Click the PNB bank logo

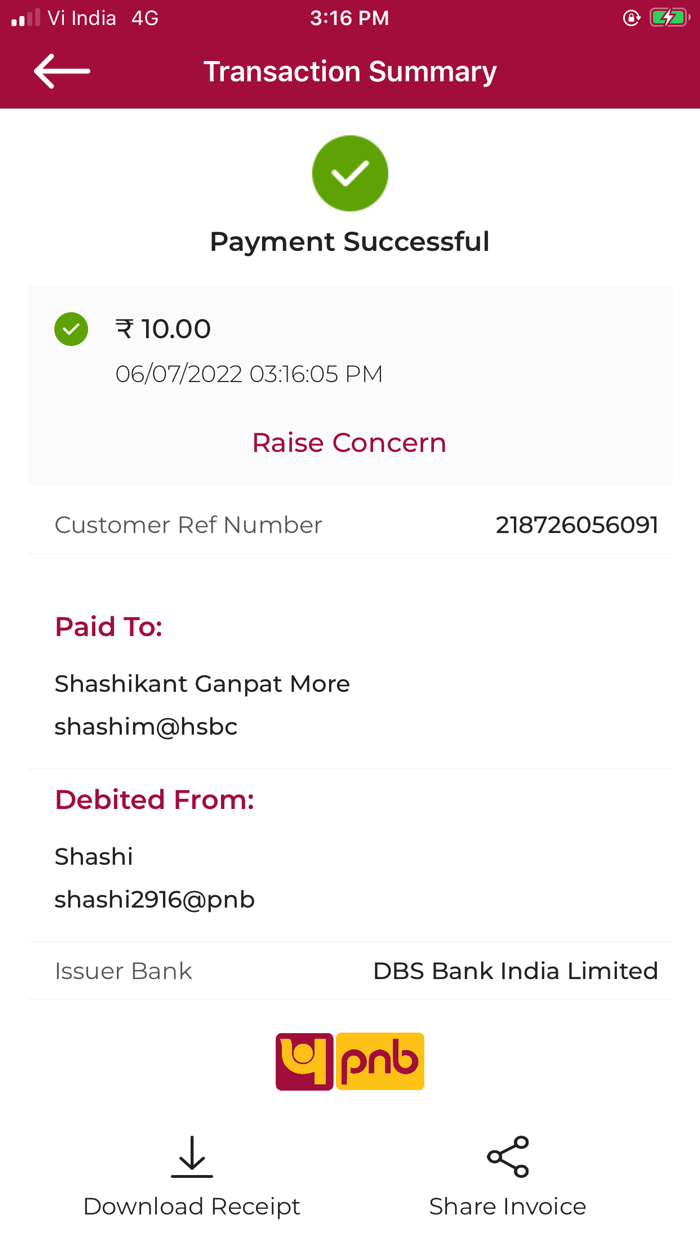pos(349,1061)
